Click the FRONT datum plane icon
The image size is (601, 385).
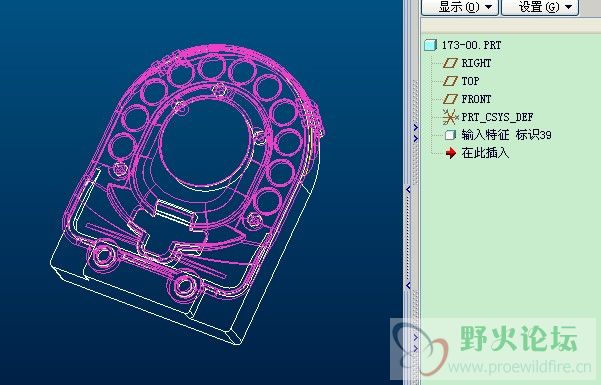click(x=450, y=99)
